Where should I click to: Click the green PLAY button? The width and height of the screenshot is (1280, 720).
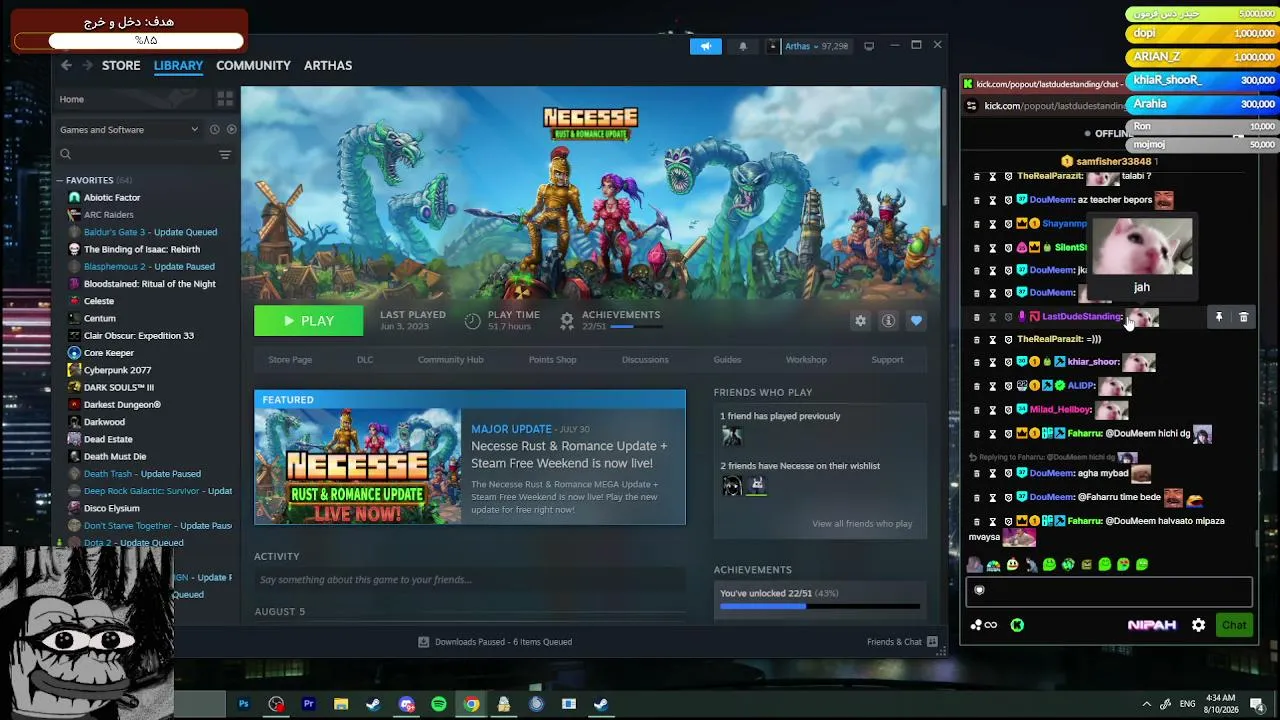[x=308, y=321]
